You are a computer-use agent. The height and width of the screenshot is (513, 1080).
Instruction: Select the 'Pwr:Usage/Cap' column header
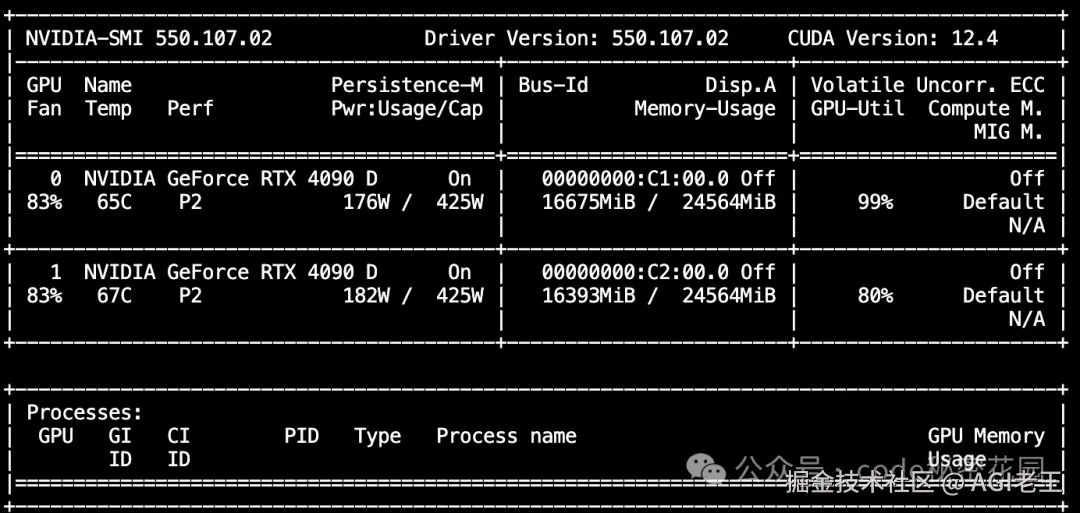pyautogui.click(x=407, y=108)
